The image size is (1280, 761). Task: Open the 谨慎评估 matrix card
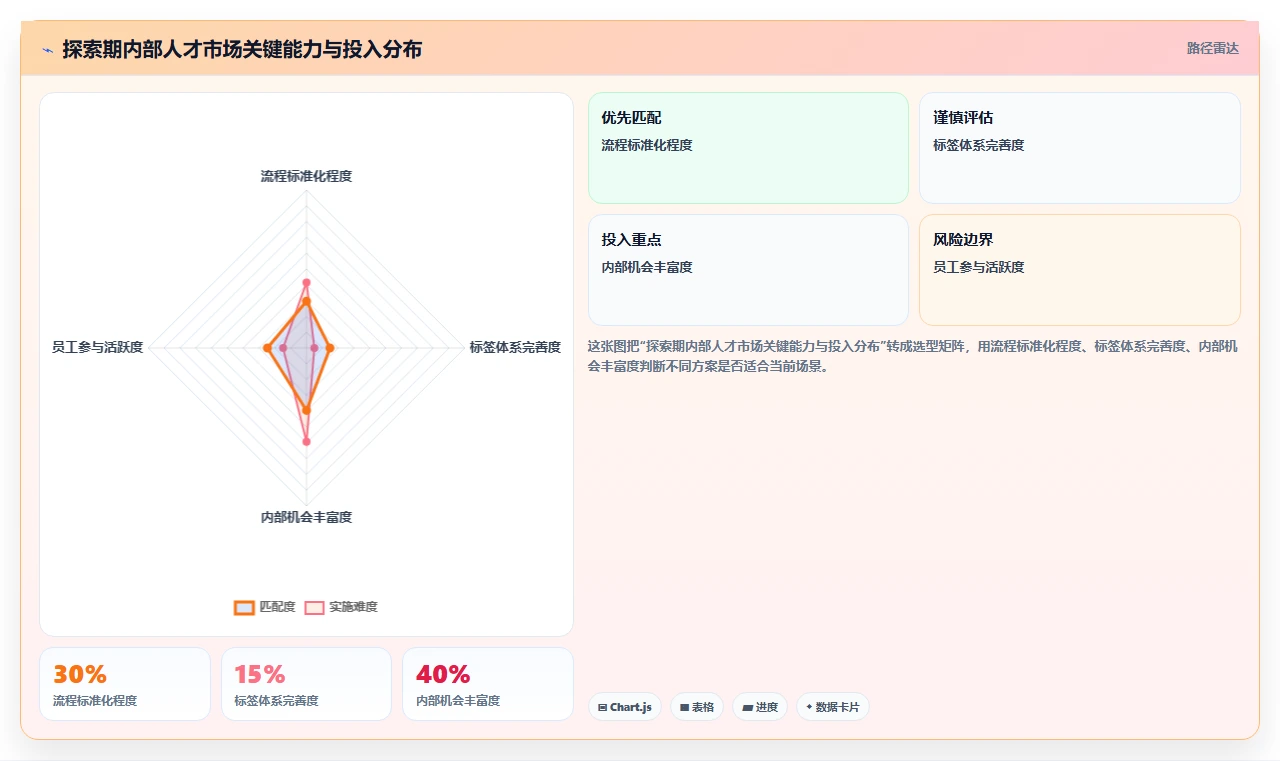pos(1080,148)
